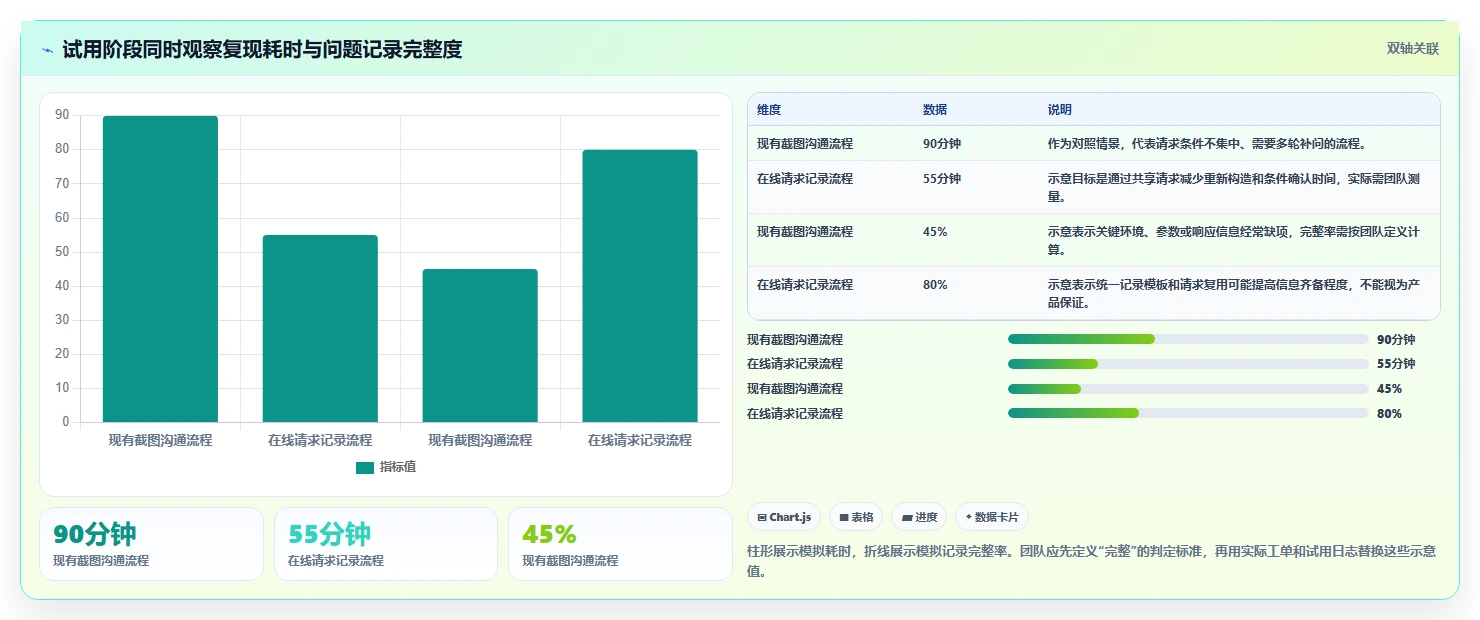1480x620 pixels.
Task: Click the 双轴关联 label in the header
Action: pos(1412,49)
